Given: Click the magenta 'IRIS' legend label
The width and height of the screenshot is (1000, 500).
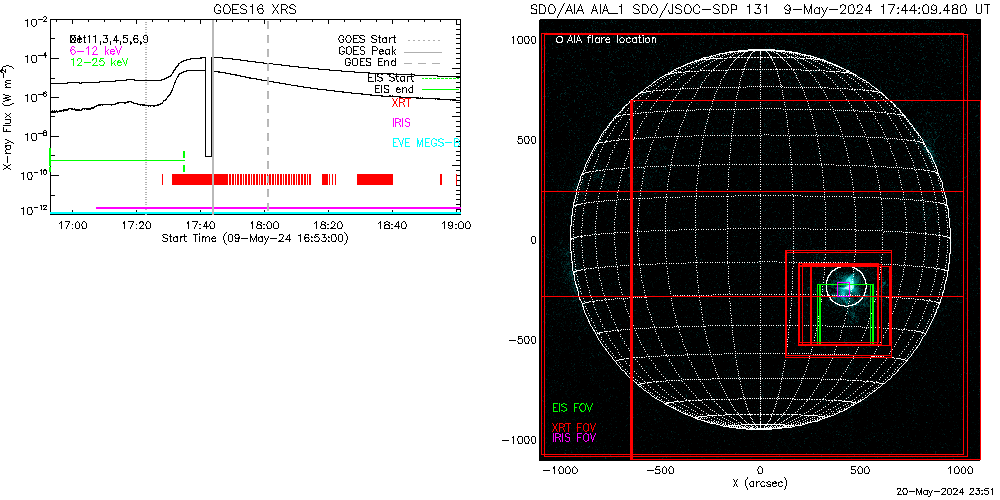Looking at the screenshot, I should pos(401,122).
